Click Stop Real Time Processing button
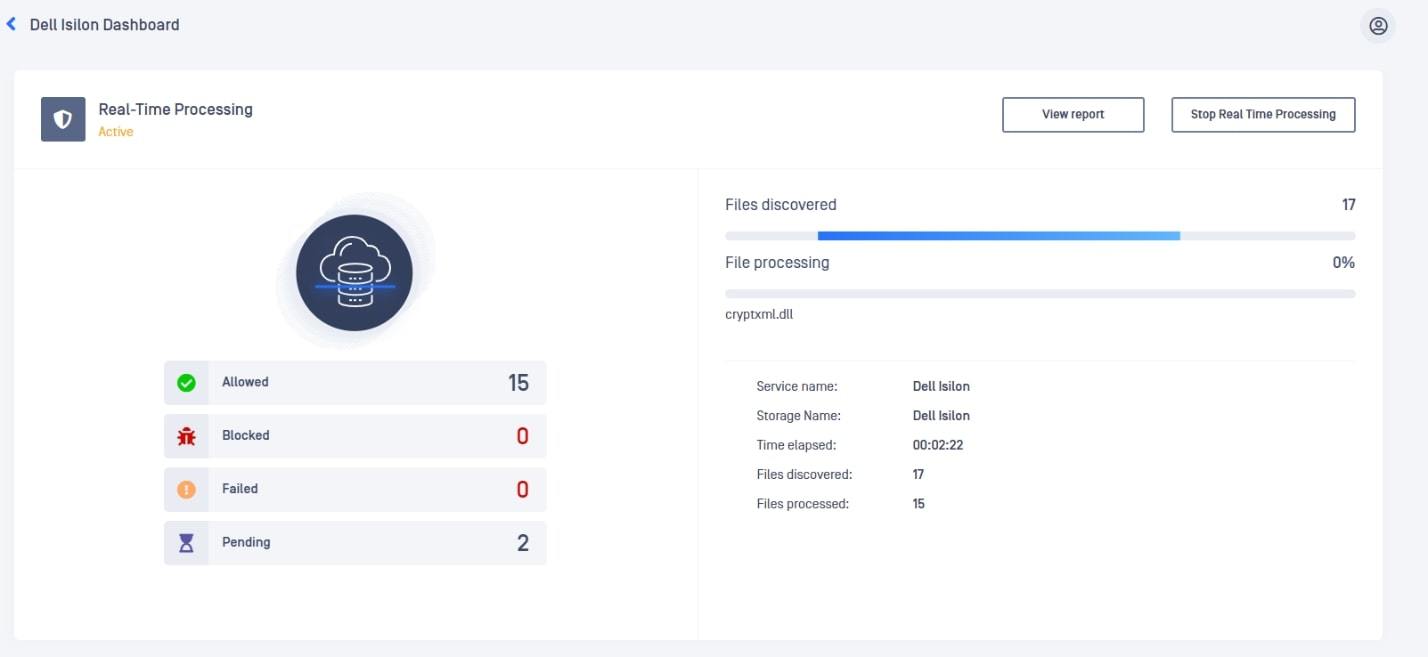The height and width of the screenshot is (657, 1428). click(x=1263, y=115)
